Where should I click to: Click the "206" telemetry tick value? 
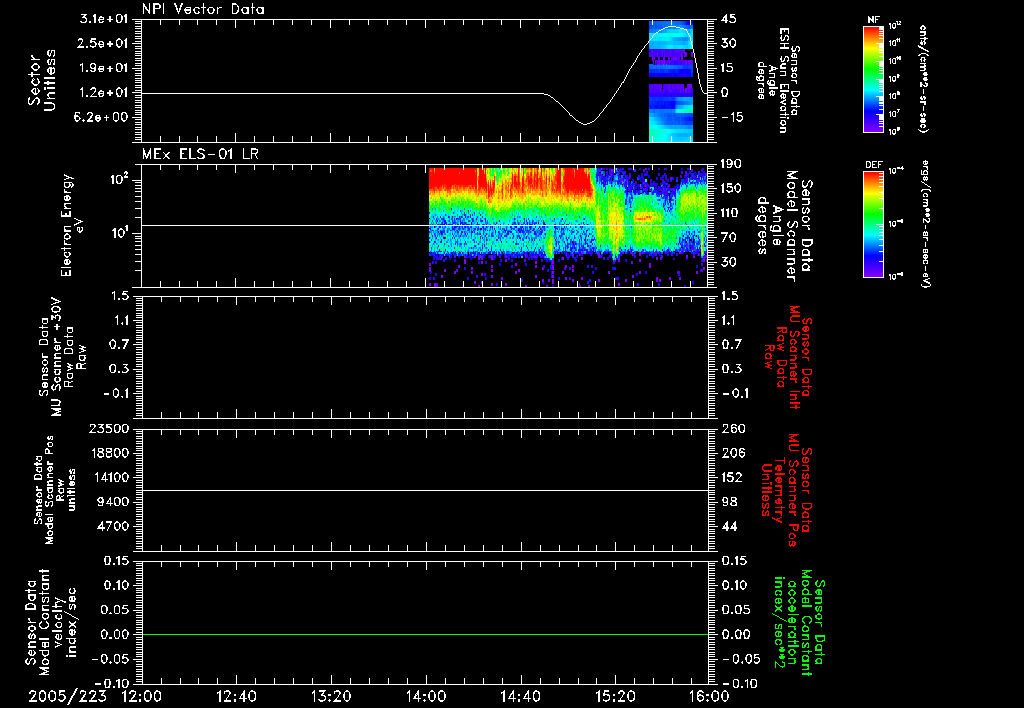coord(733,453)
